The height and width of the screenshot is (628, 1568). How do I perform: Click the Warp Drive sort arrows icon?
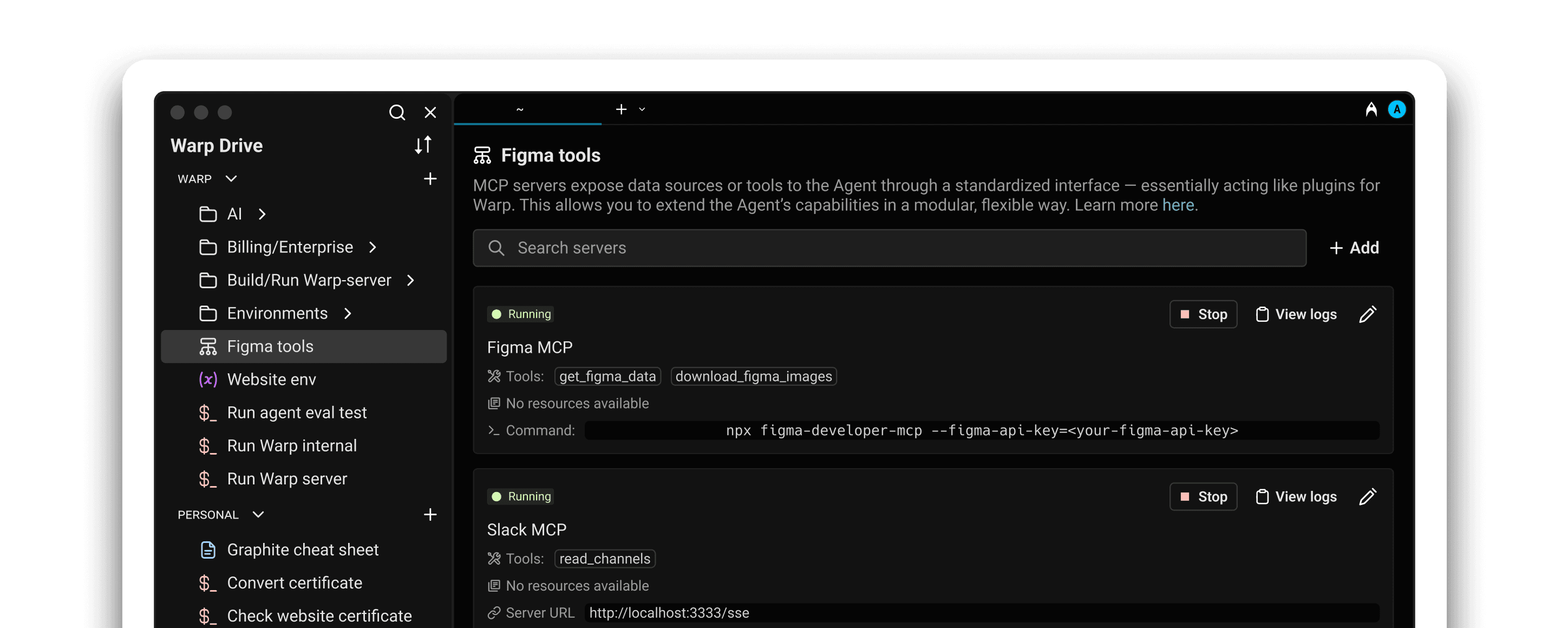click(x=423, y=145)
